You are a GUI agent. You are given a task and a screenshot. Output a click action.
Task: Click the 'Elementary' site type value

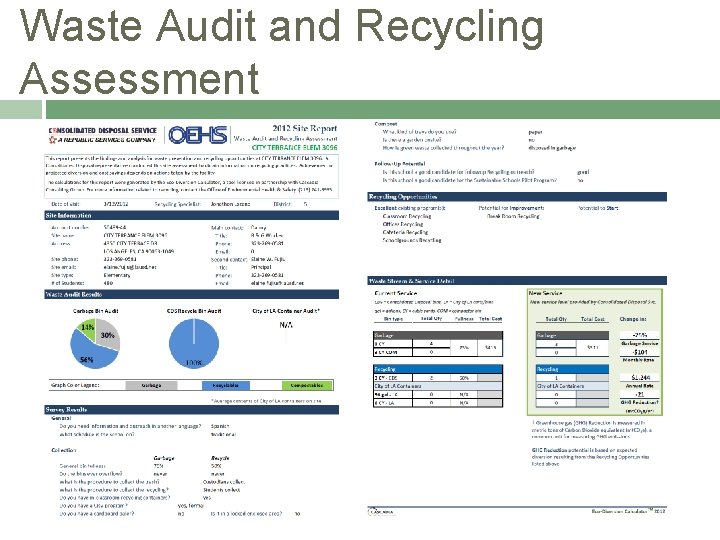pyautogui.click(x=117, y=275)
